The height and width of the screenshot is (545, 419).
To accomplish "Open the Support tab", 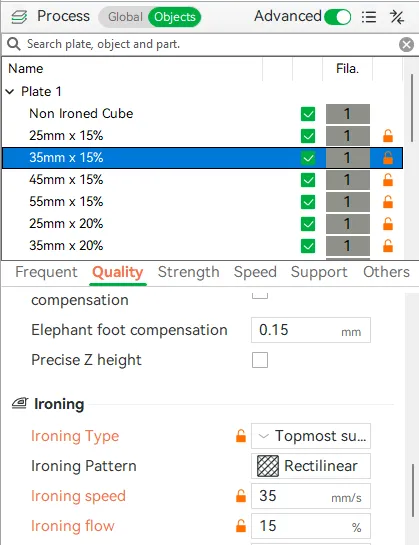I will [x=319, y=272].
